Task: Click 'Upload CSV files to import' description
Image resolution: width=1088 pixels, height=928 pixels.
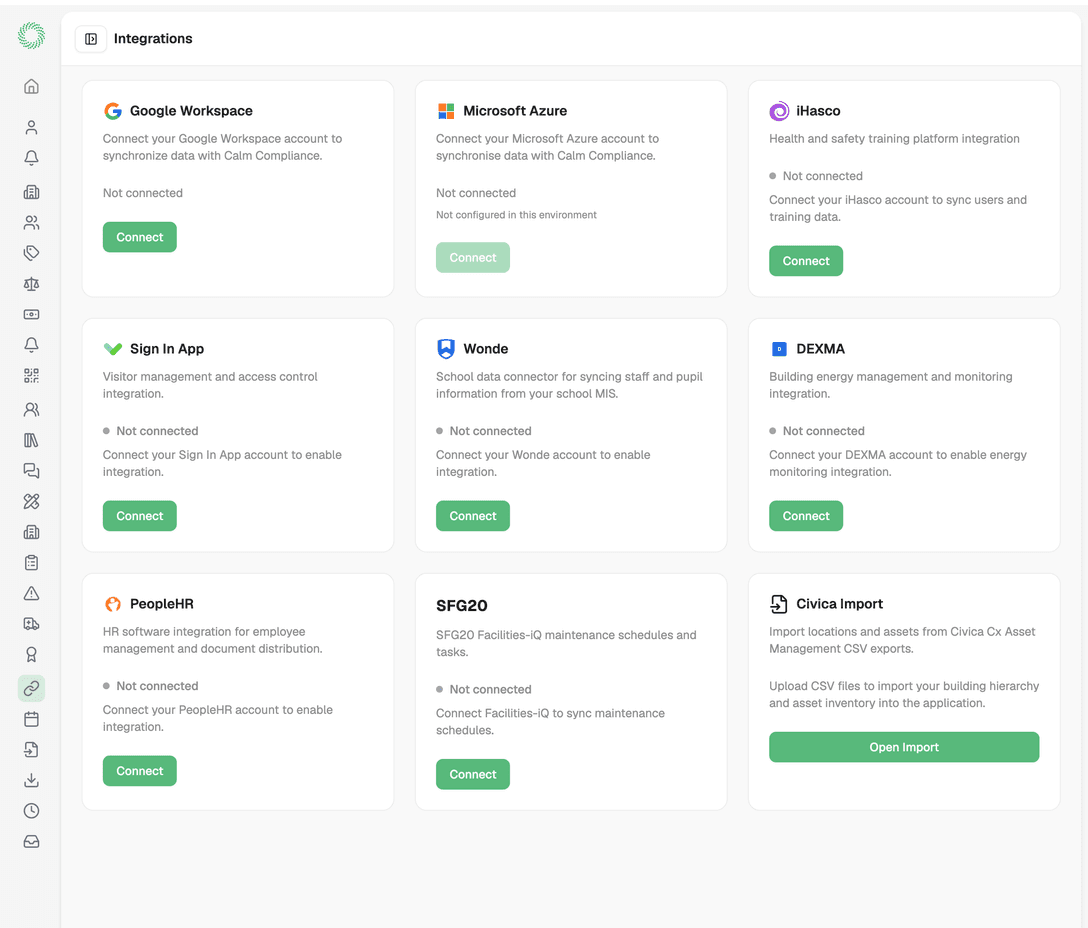Action: pyautogui.click(x=904, y=695)
